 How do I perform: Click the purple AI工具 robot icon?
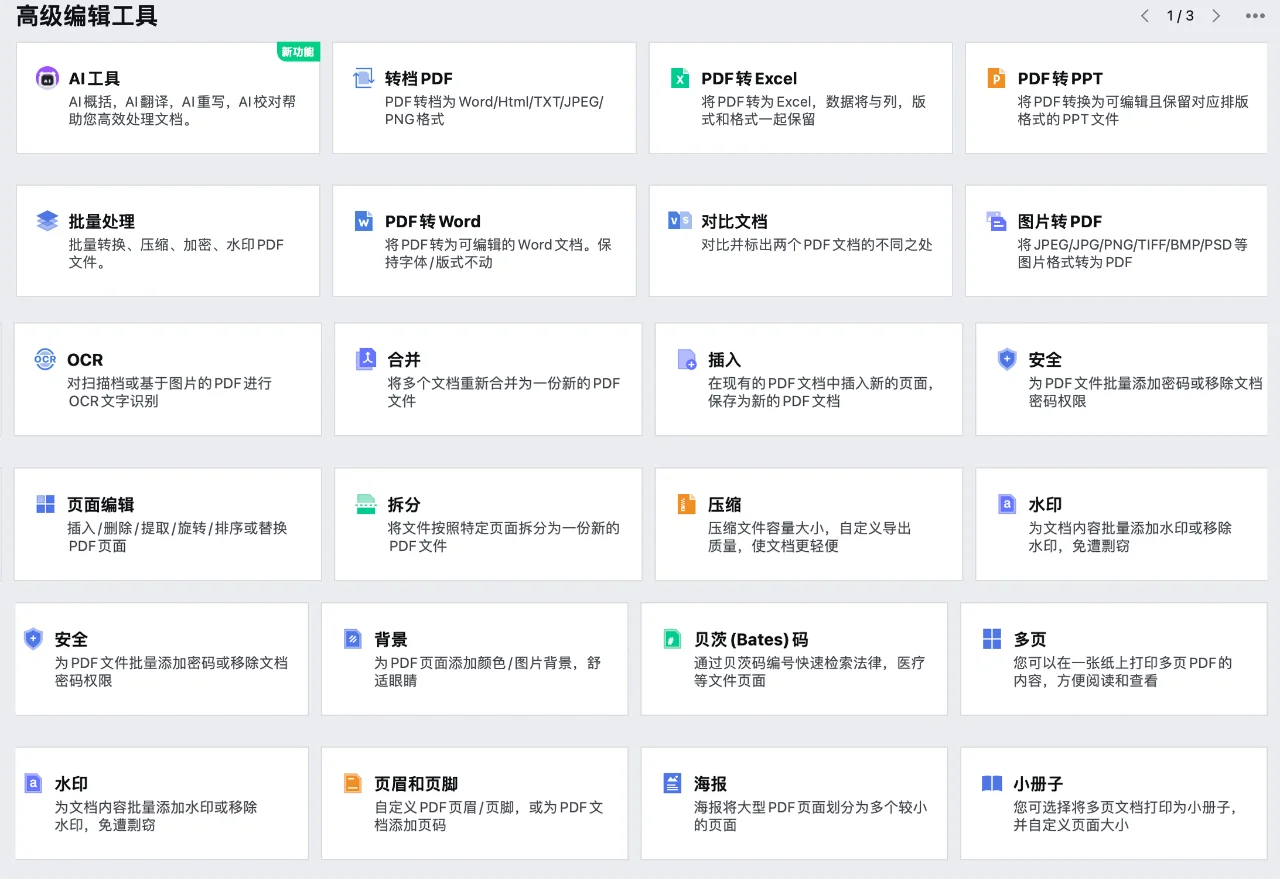point(47,77)
